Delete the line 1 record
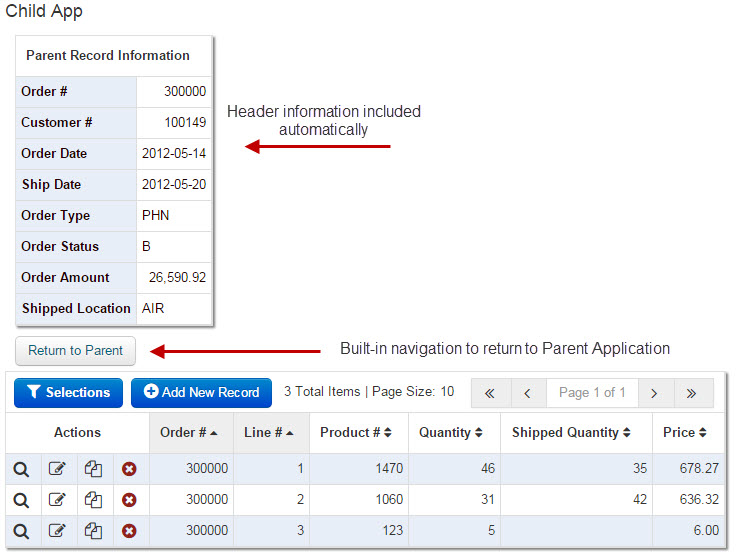Screen dimensions: 741x557 click(129, 469)
